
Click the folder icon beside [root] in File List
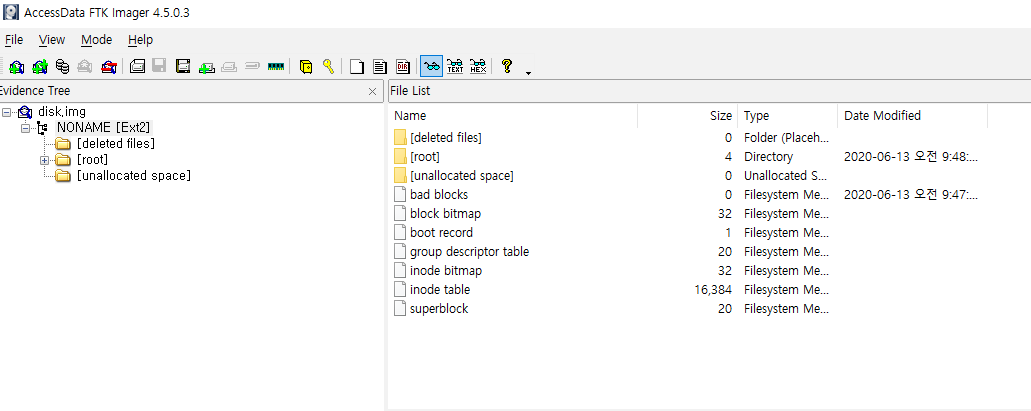pyautogui.click(x=400, y=157)
